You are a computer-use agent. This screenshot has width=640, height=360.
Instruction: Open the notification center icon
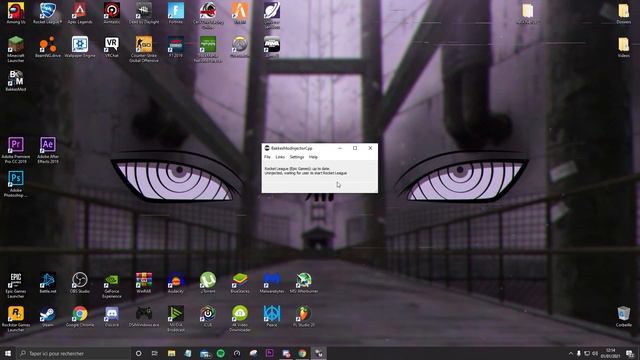(x=631, y=353)
